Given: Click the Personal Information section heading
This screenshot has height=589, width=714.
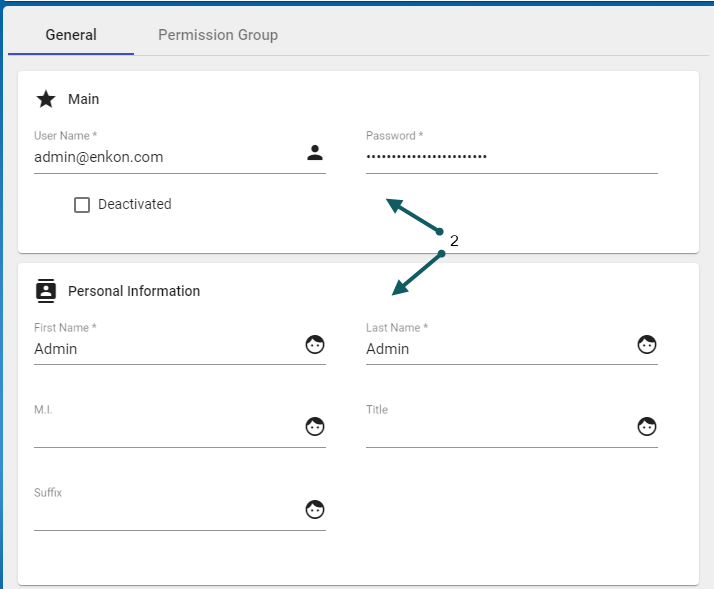Looking at the screenshot, I should pos(134,291).
